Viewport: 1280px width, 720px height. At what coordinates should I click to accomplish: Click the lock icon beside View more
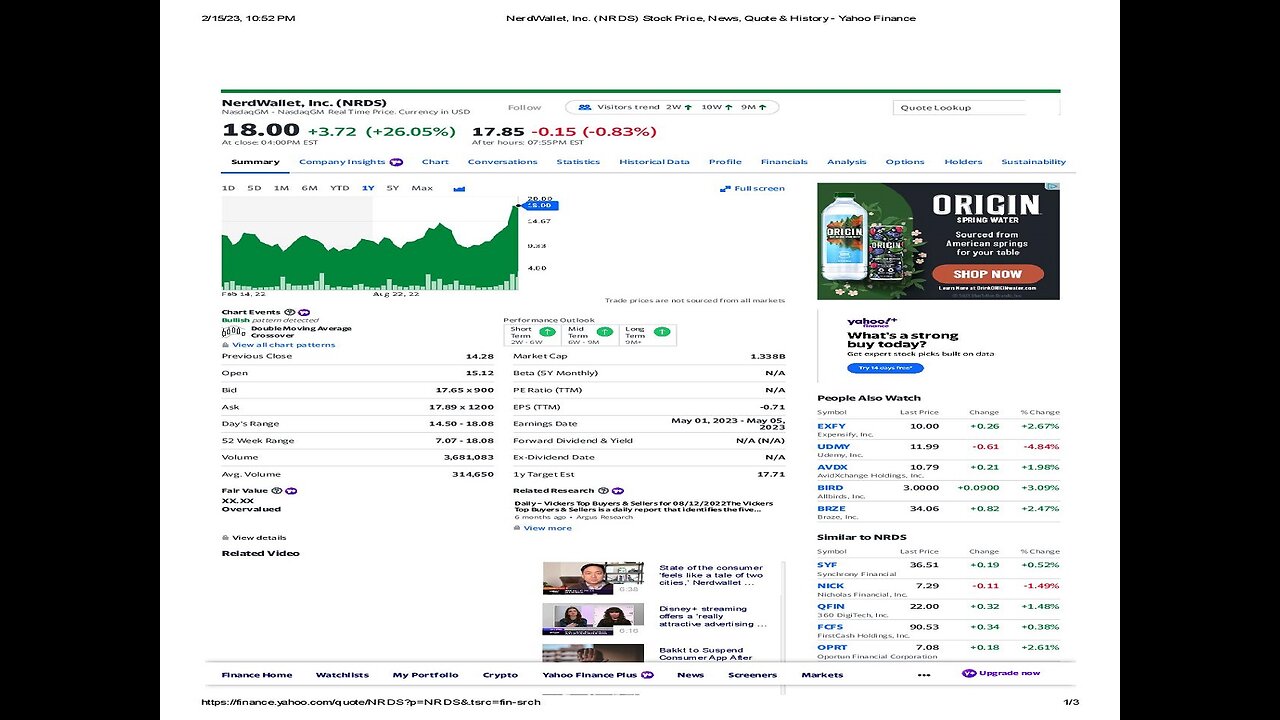(517, 528)
